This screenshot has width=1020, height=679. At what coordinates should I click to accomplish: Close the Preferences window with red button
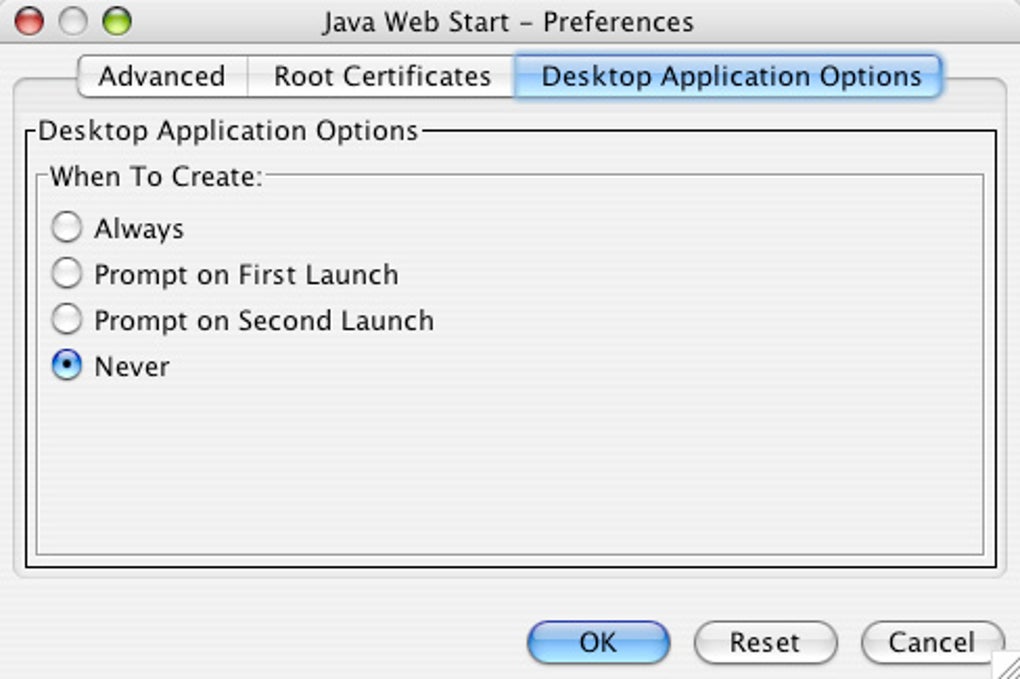pyautogui.click(x=28, y=21)
